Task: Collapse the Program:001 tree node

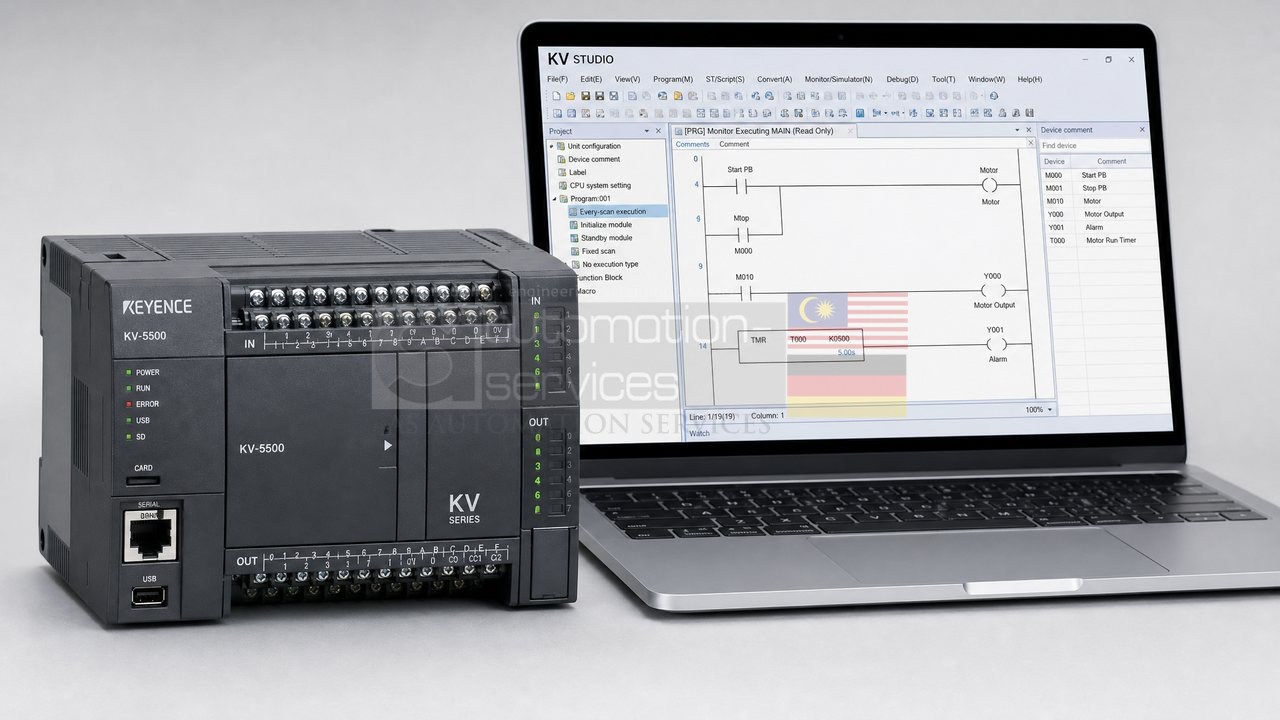Action: [x=553, y=198]
